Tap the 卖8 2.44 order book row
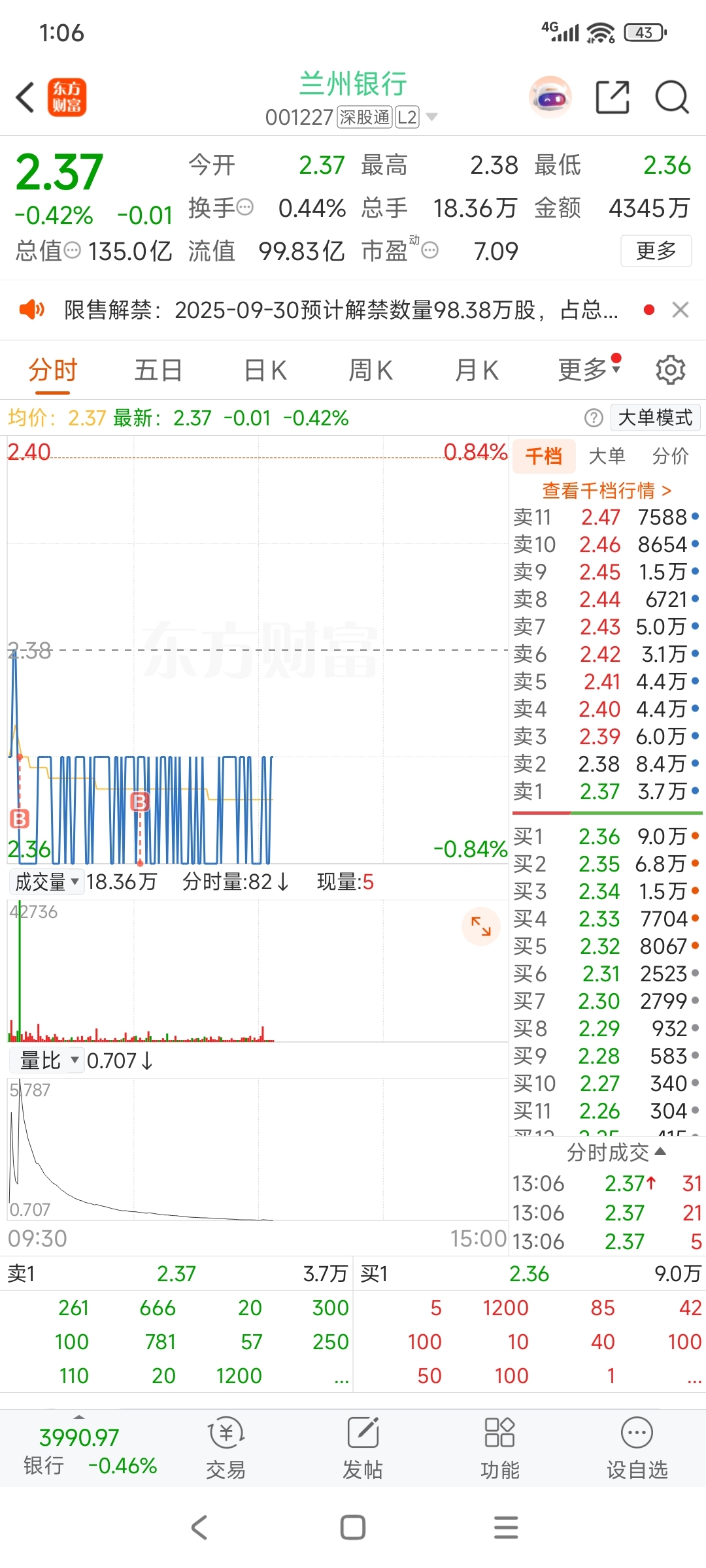This screenshot has width=706, height=1568. (607, 599)
